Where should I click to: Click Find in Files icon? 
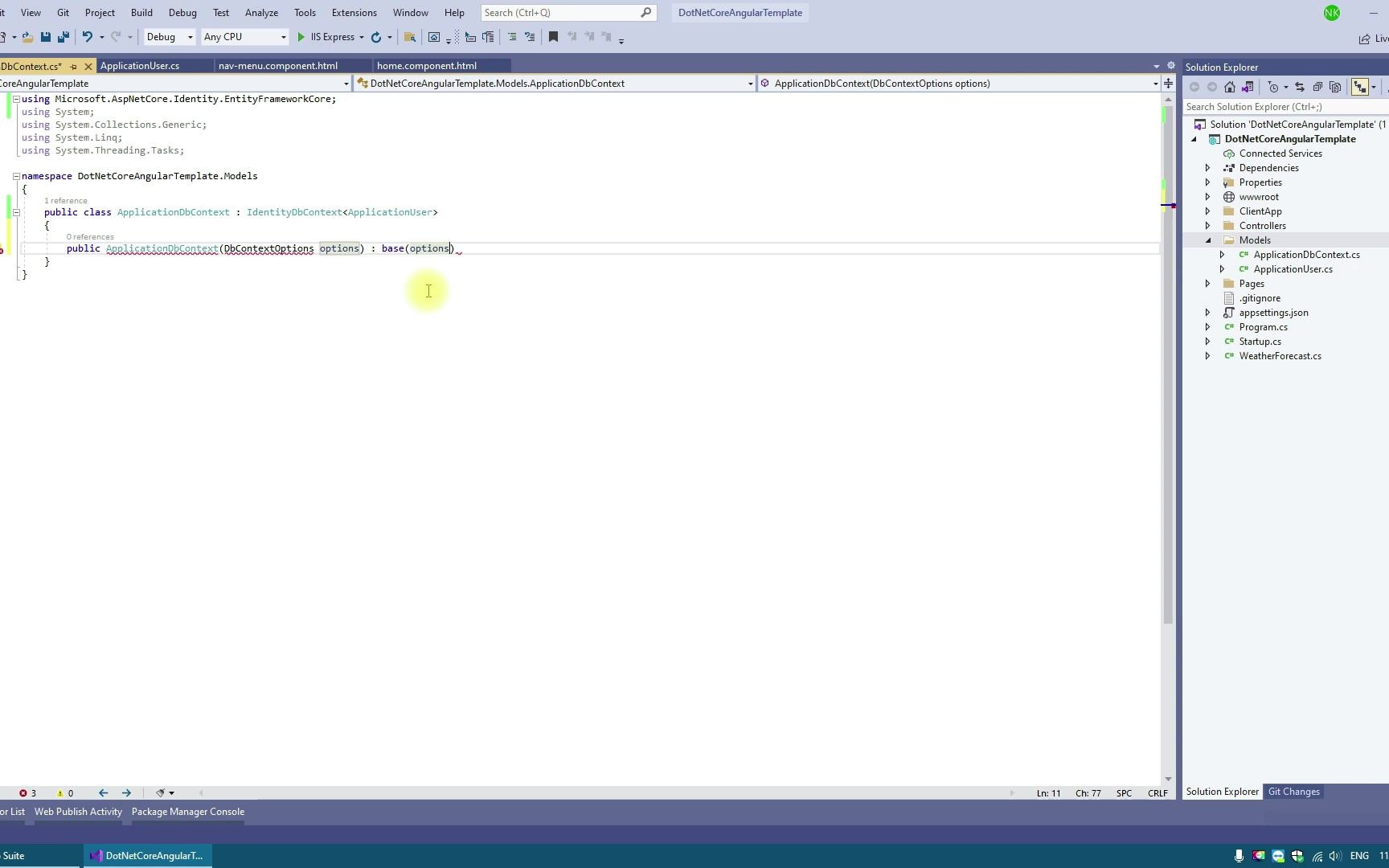[410, 37]
